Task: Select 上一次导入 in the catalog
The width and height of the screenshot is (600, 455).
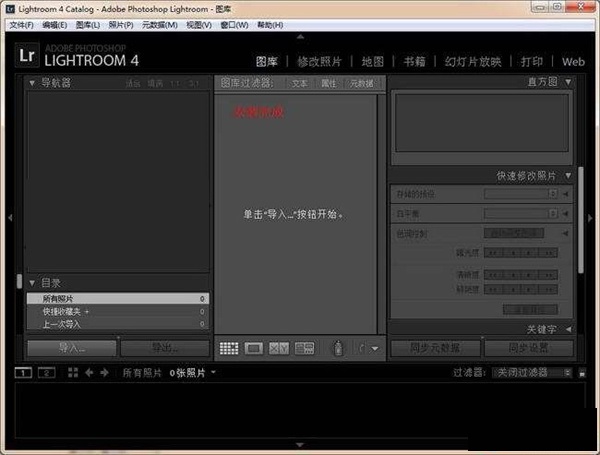Action: pos(118,325)
